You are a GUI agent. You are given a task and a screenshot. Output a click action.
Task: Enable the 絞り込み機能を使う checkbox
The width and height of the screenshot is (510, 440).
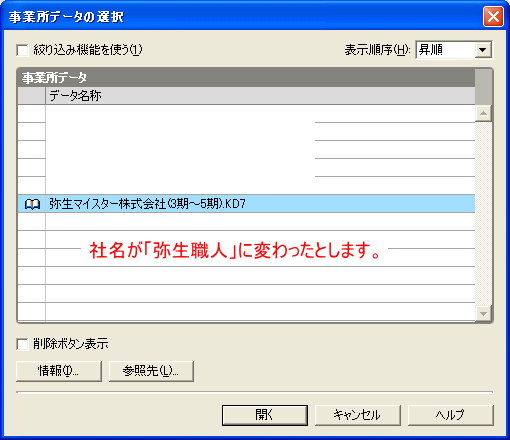click(x=22, y=51)
